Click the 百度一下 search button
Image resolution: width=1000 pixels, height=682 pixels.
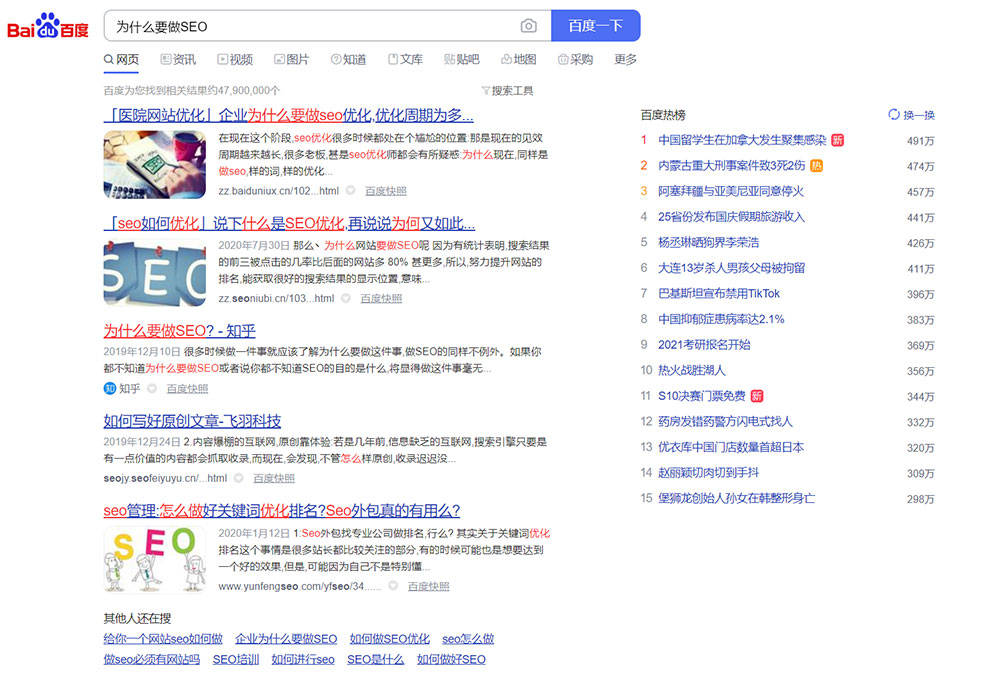(x=596, y=26)
